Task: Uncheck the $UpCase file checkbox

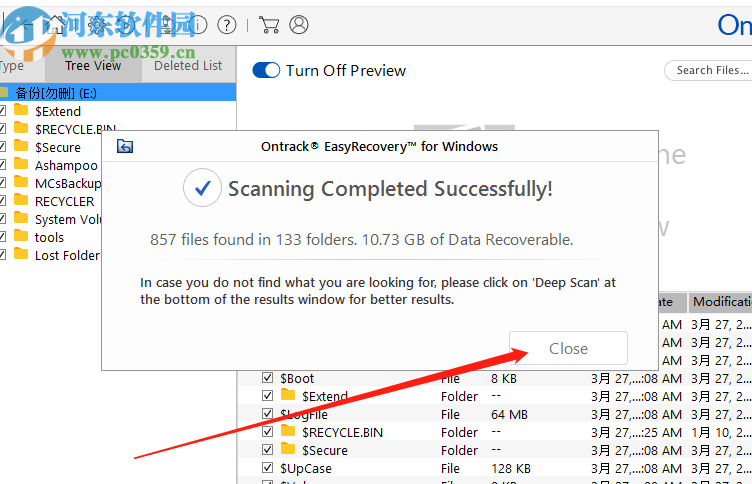Action: pos(268,468)
